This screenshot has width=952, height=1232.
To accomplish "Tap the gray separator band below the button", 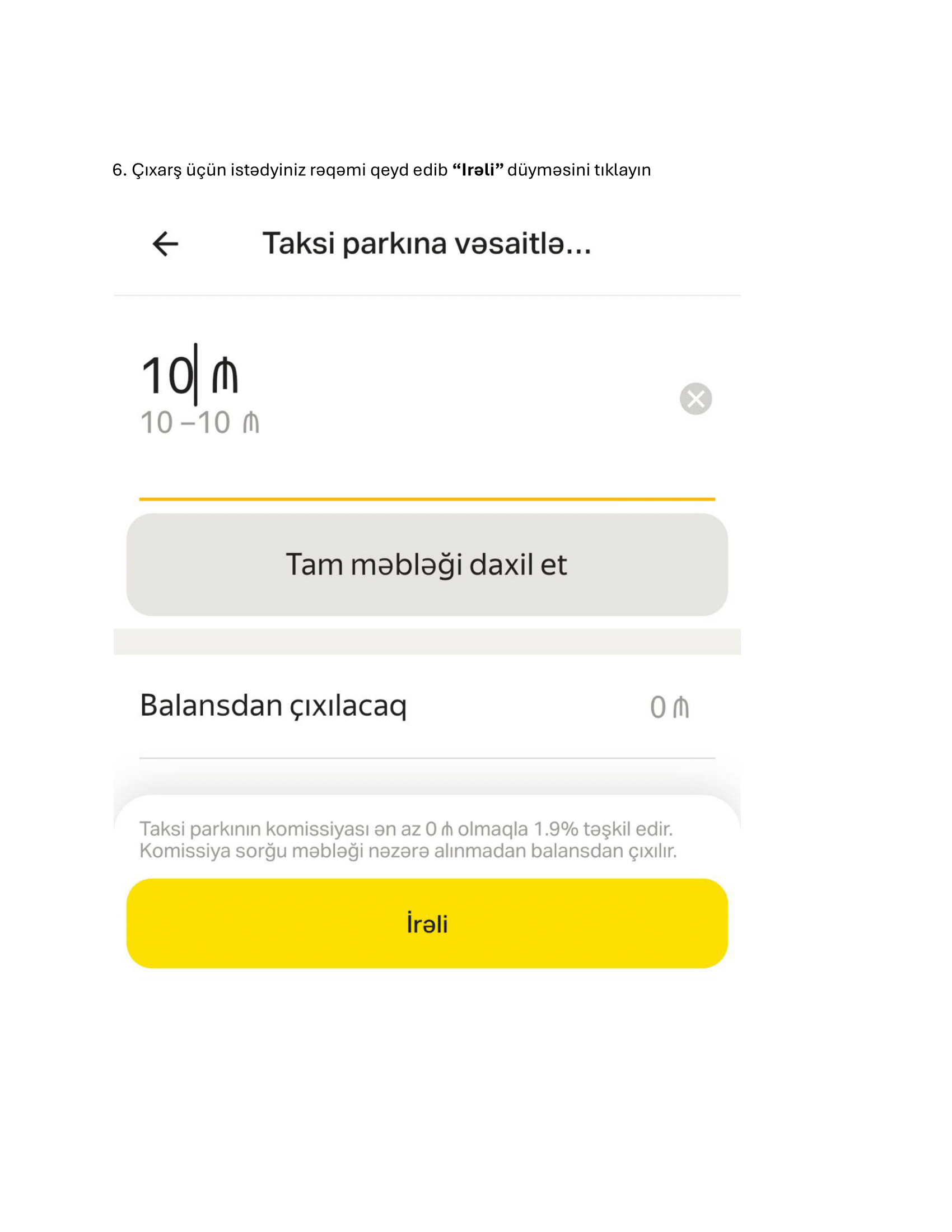I will [x=427, y=641].
